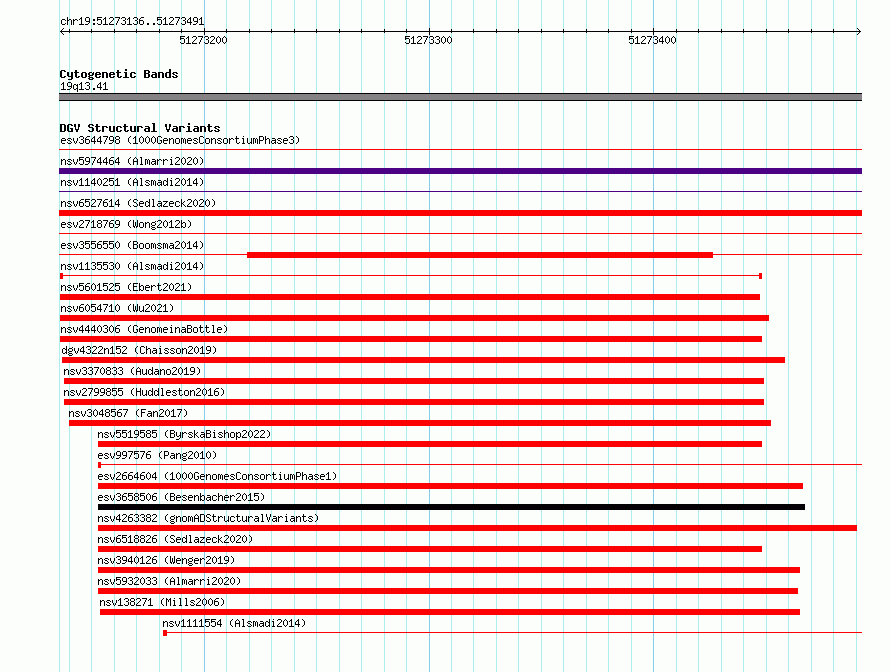
Task: Select the red bar under nsv4263382
Action: (x=477, y=528)
